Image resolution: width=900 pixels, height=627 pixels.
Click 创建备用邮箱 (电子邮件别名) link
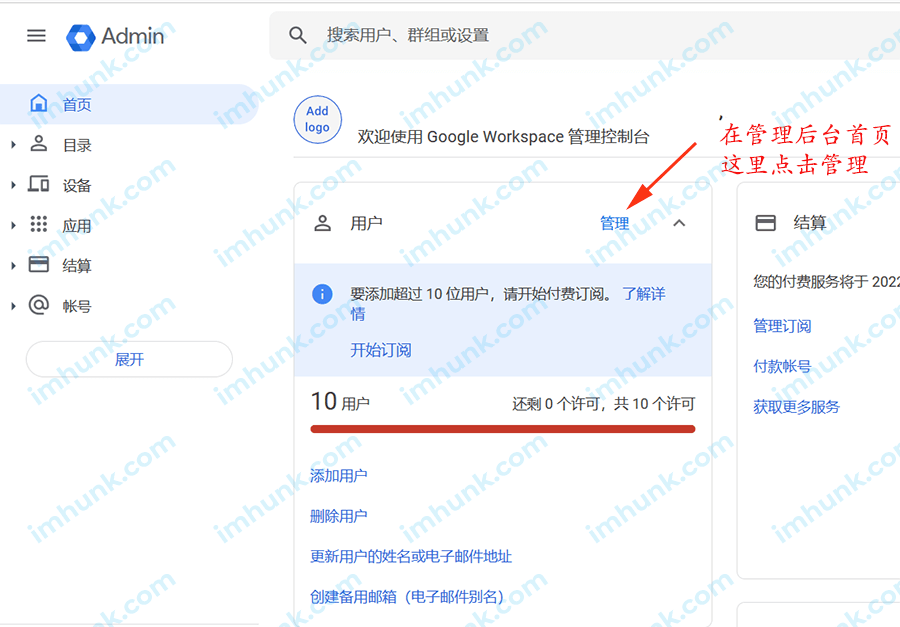pyautogui.click(x=406, y=597)
